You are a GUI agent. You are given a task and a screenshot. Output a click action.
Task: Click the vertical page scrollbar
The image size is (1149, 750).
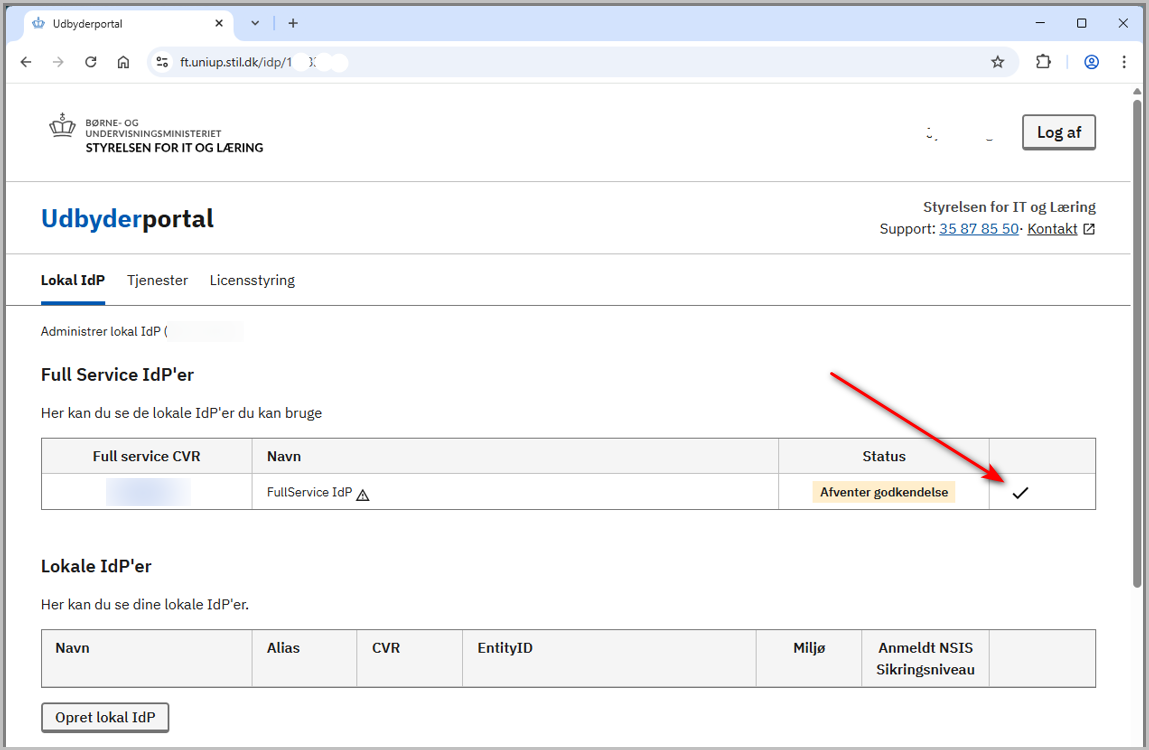pos(1137,343)
